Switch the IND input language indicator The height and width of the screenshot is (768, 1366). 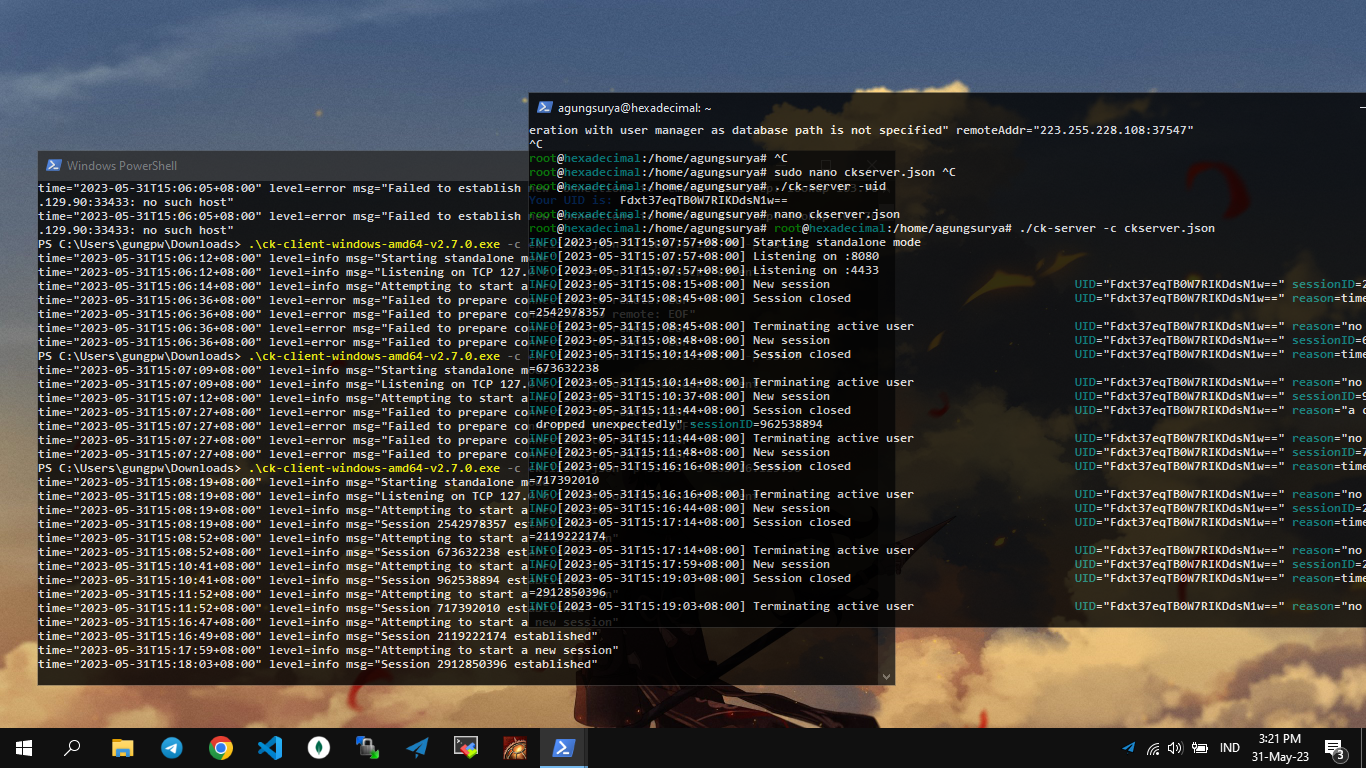[1230, 748]
